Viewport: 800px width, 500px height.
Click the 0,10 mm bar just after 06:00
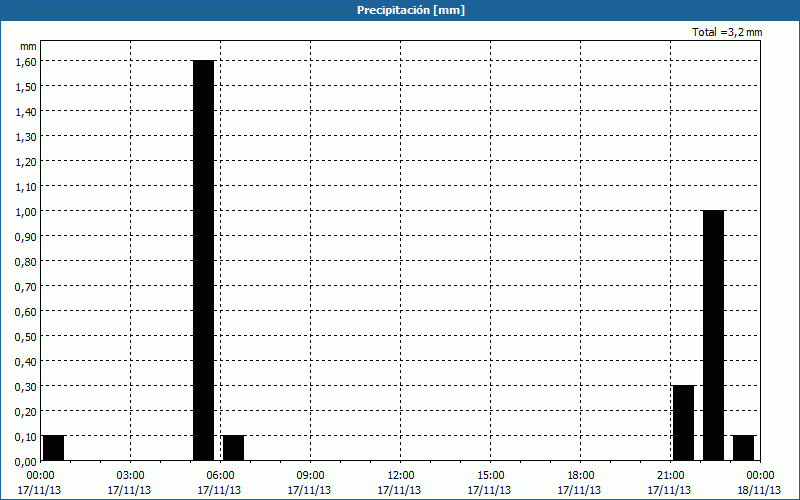pyautogui.click(x=234, y=448)
